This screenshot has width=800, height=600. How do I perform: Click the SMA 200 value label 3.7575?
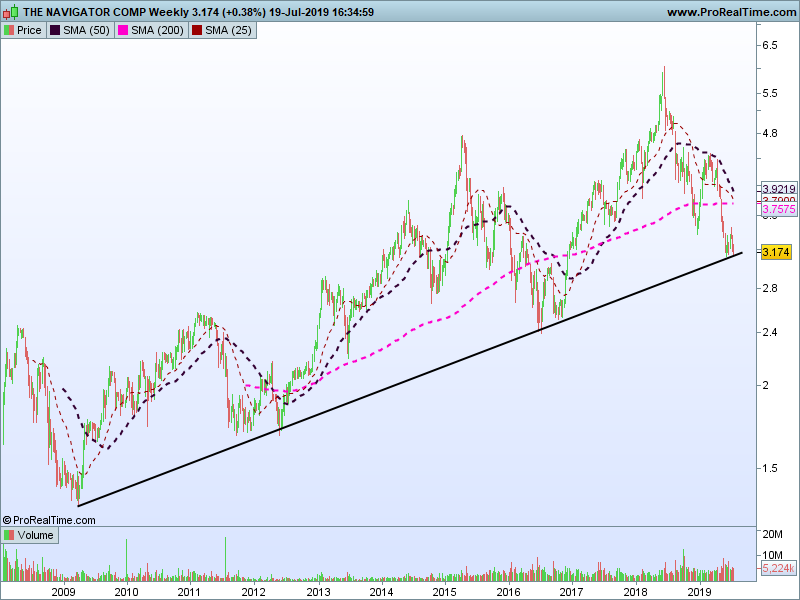point(779,209)
